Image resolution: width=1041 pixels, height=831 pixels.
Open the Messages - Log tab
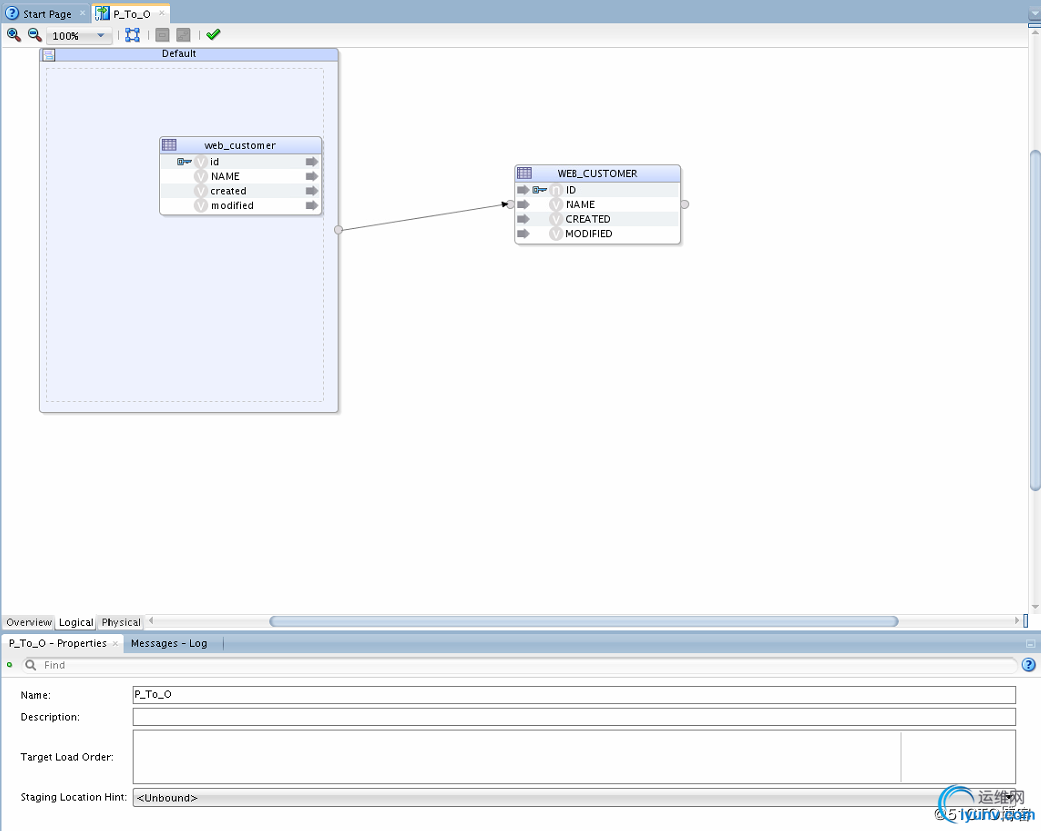[x=169, y=643]
